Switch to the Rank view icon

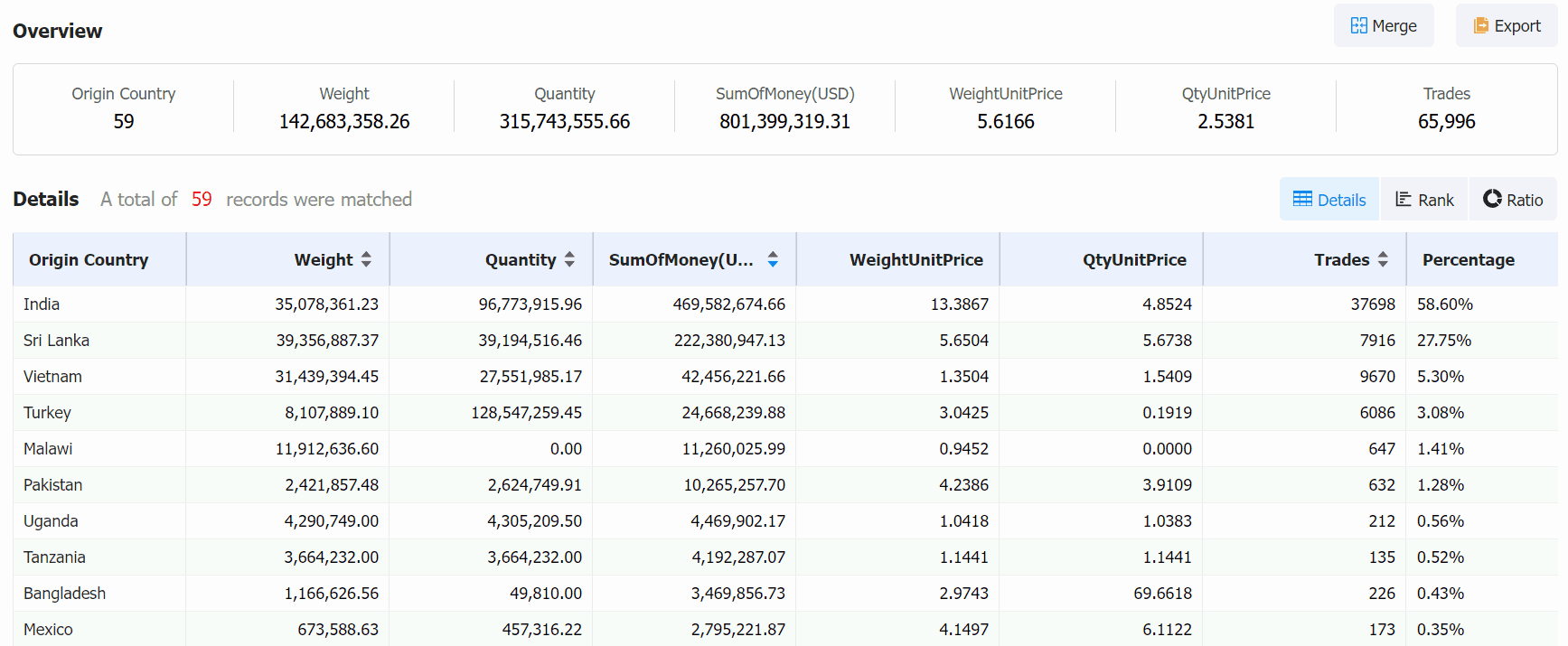1404,200
